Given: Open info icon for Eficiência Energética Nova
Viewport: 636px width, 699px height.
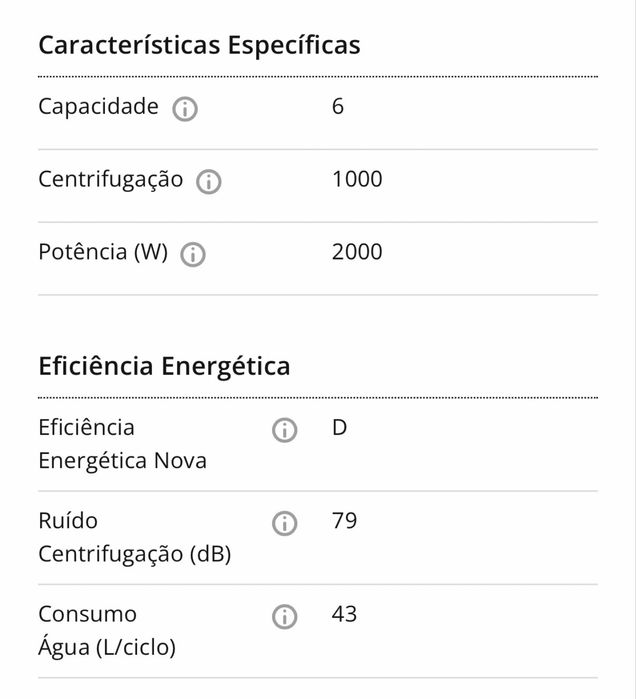Looking at the screenshot, I should pos(285,430).
